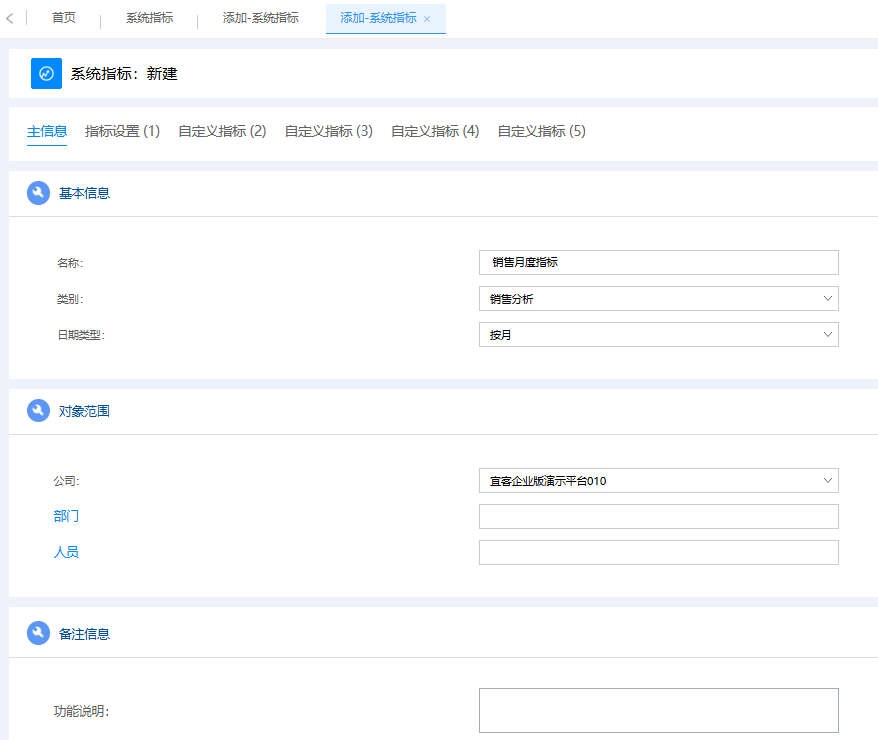Select the 主信息 tab
Image resolution: width=878 pixels, height=740 pixels.
47,131
